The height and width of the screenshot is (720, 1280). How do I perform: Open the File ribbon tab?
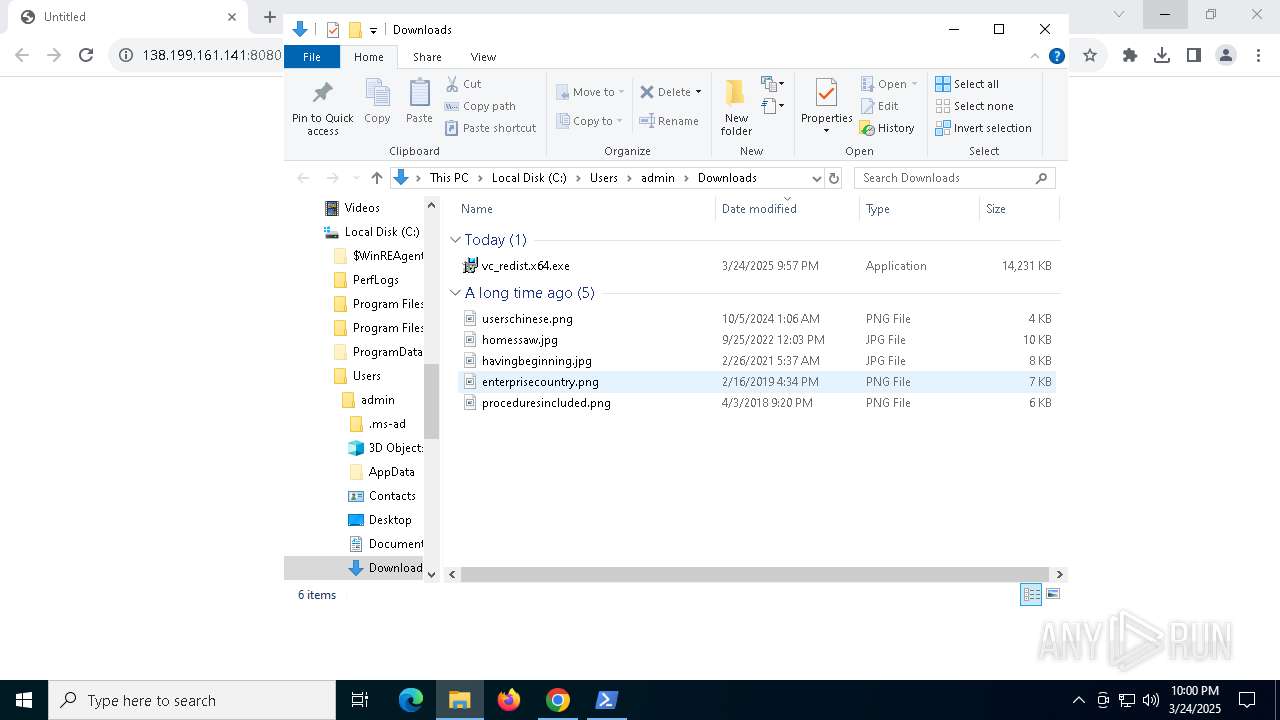pyautogui.click(x=312, y=57)
